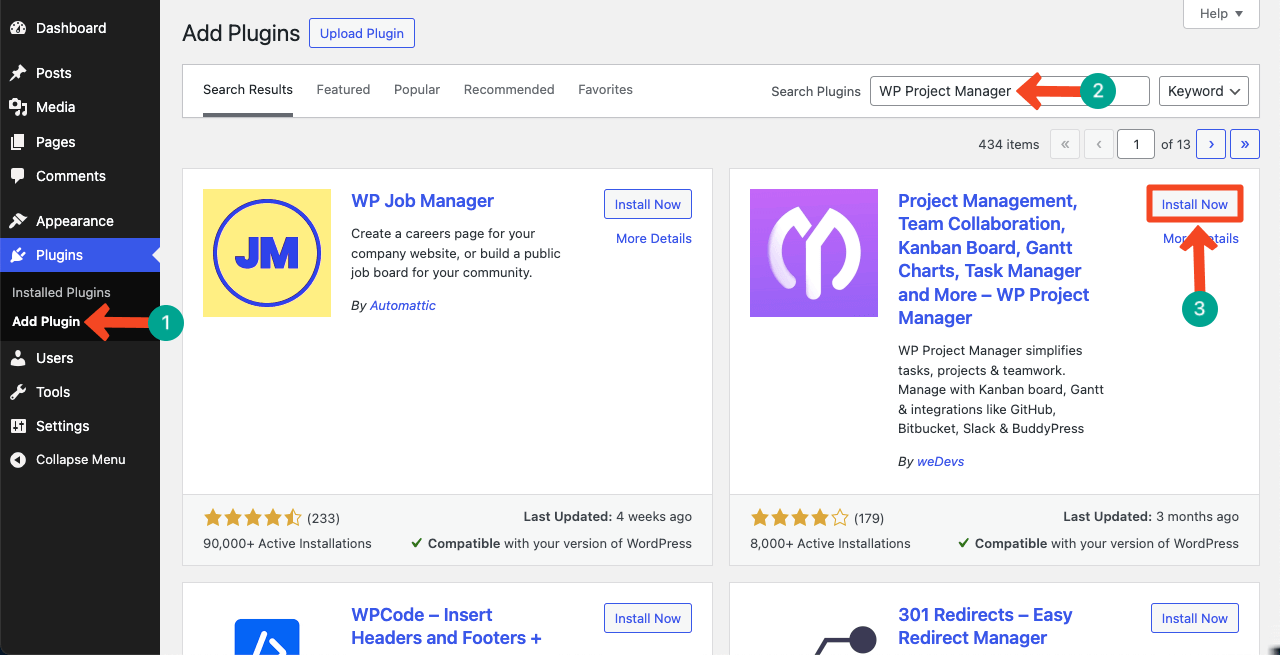Open the Dashboard menu item
Screen dimensions: 1280x655
(x=80, y=28)
